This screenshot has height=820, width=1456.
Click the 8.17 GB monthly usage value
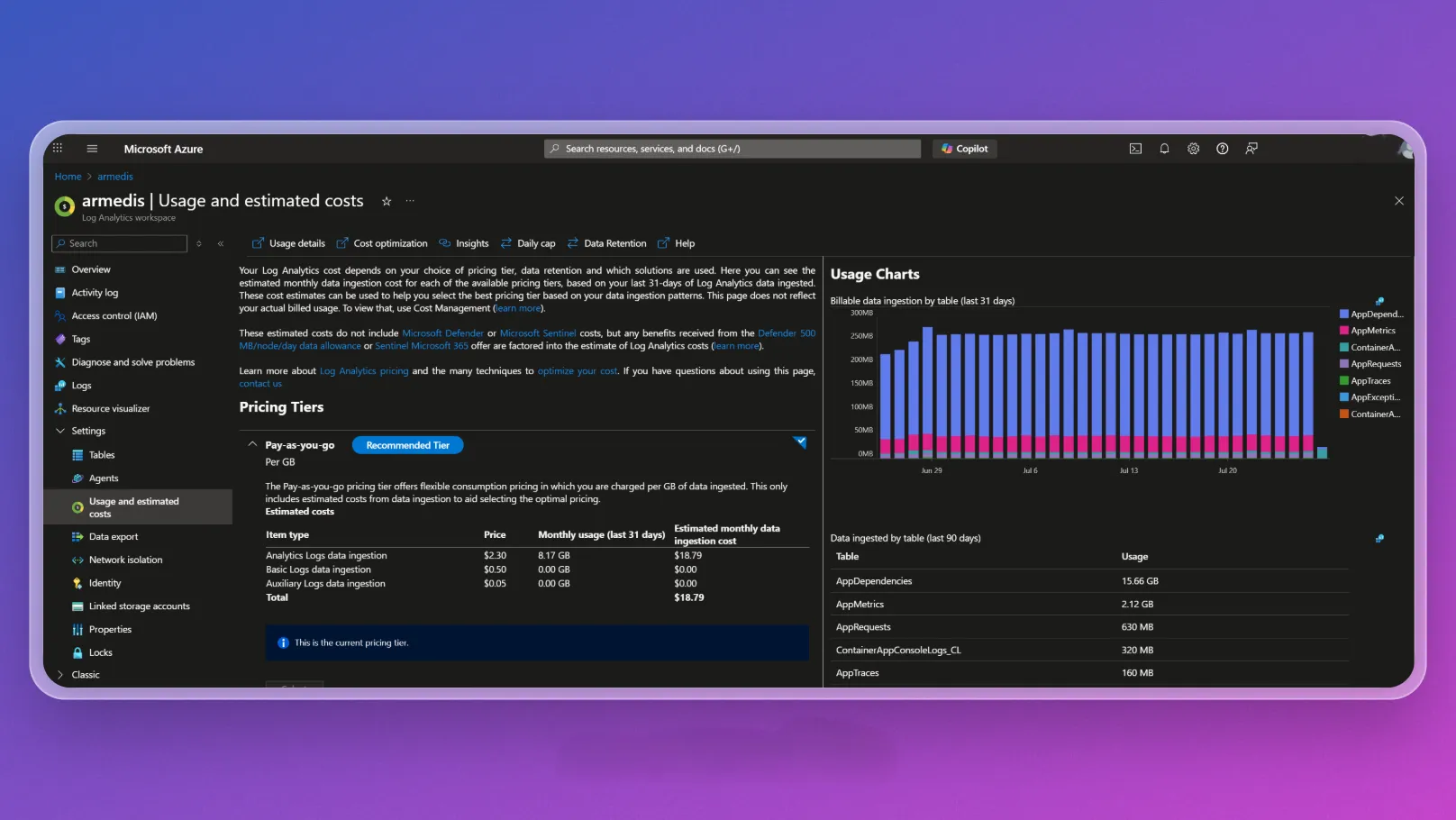click(x=554, y=556)
